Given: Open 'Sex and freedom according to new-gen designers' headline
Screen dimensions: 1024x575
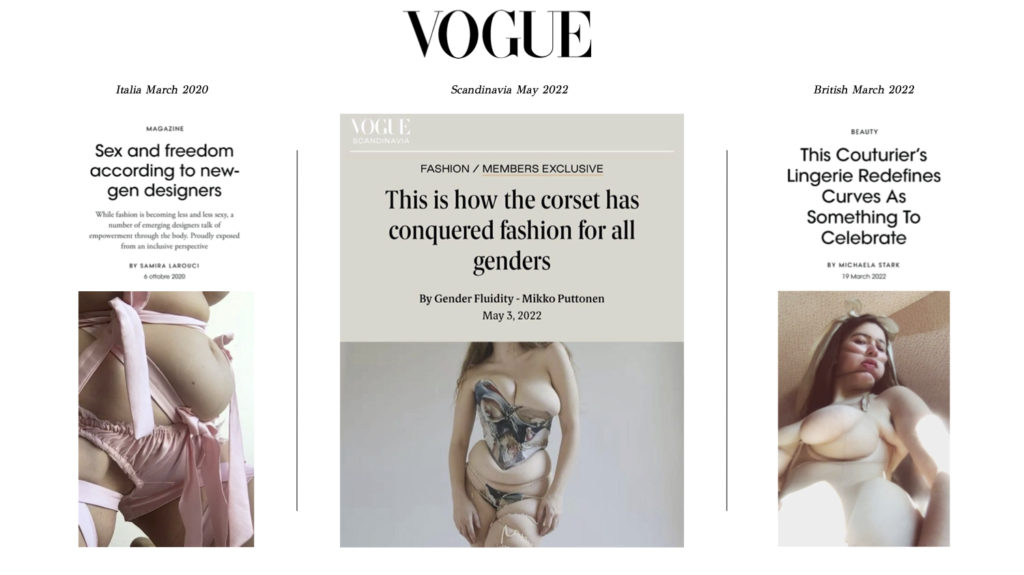Looking at the screenshot, I should [165, 171].
